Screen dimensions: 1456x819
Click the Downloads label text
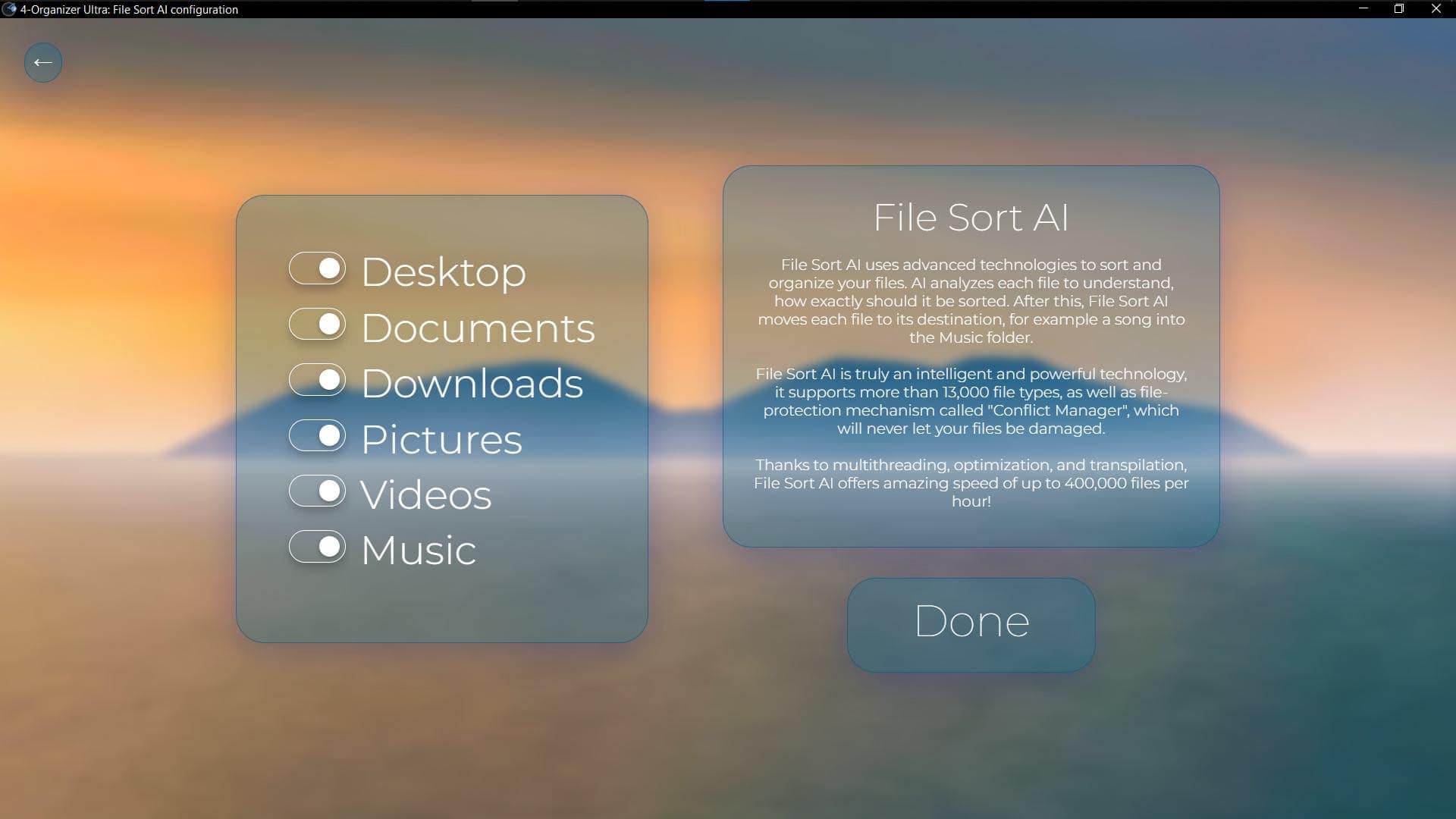point(472,383)
